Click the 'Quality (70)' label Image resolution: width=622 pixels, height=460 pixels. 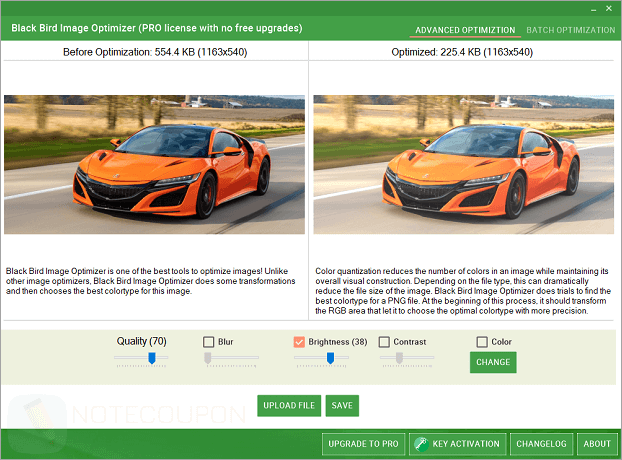tap(142, 341)
